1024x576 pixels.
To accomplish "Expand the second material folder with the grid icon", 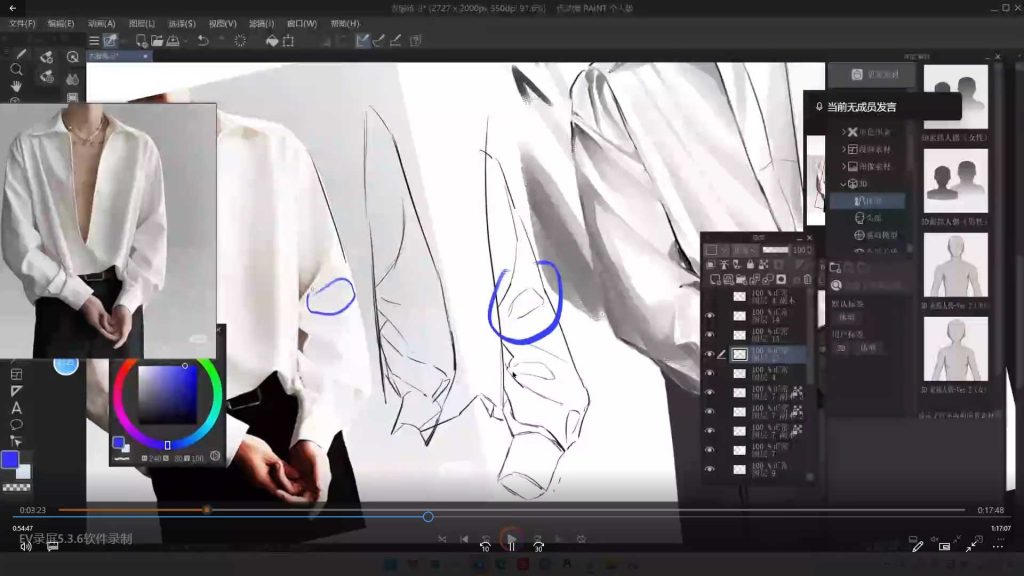I will click(x=843, y=150).
